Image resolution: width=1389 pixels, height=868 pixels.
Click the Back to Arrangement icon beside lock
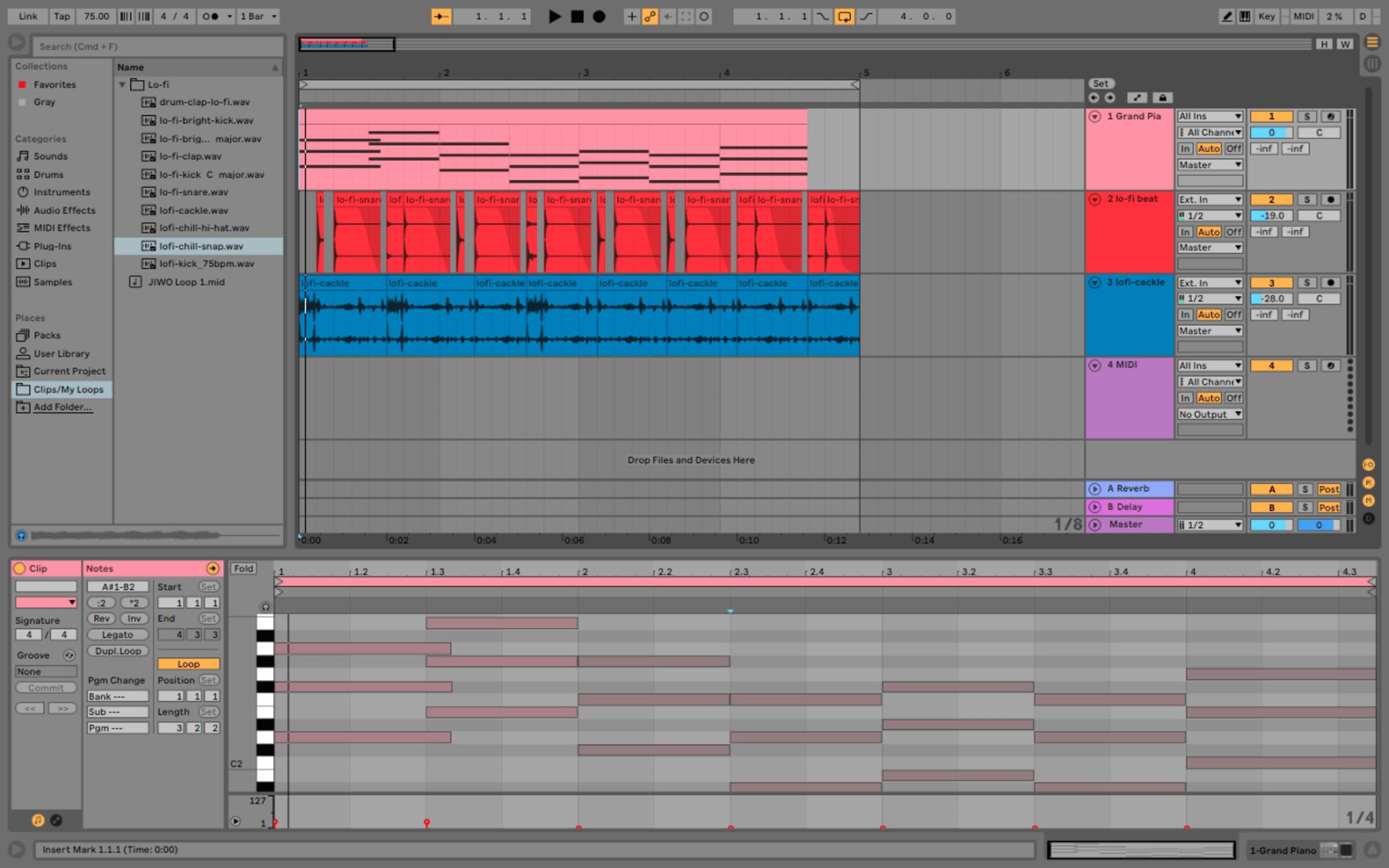point(1137,98)
